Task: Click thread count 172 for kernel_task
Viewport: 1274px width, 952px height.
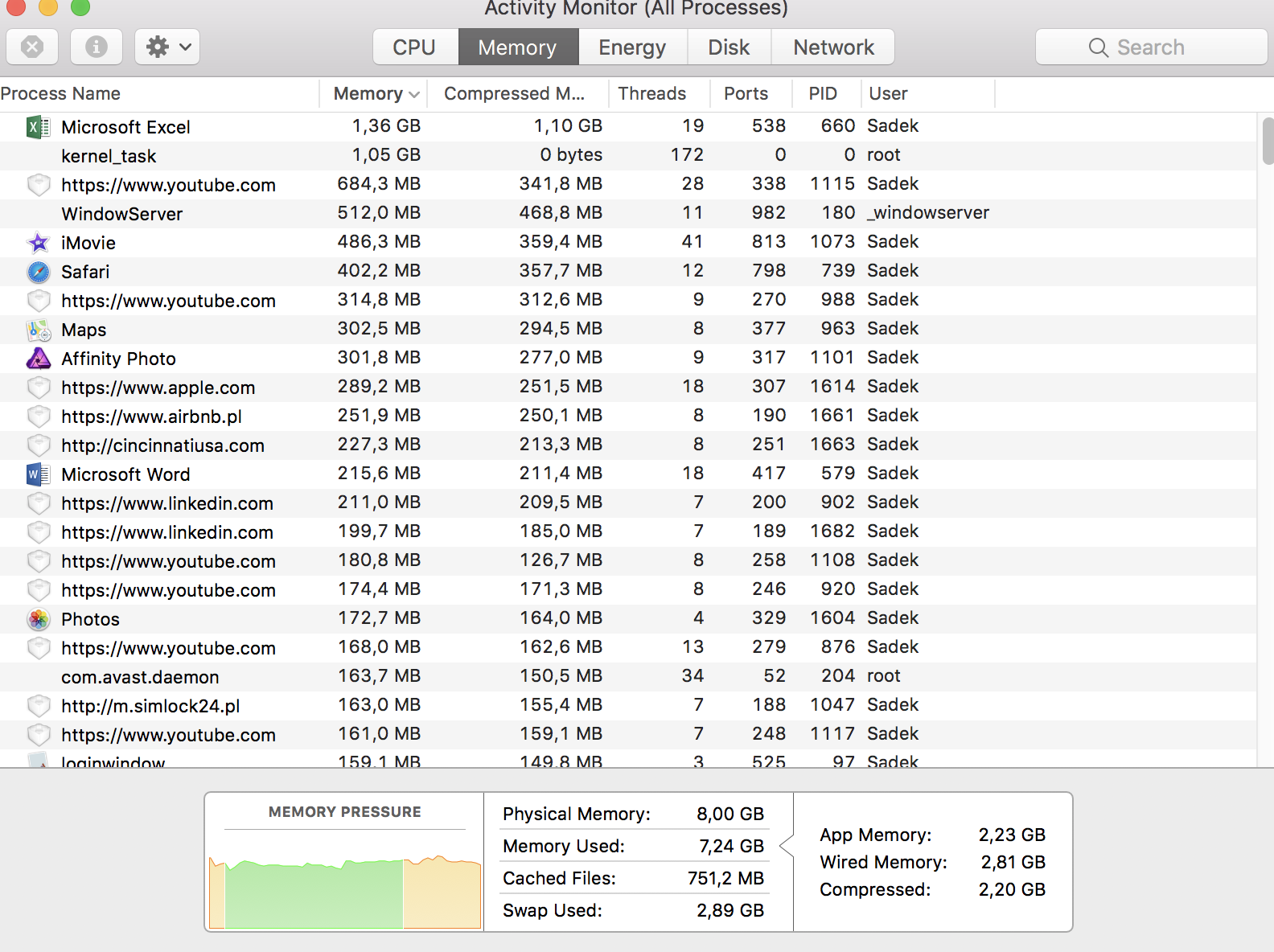Action: pyautogui.click(x=687, y=155)
